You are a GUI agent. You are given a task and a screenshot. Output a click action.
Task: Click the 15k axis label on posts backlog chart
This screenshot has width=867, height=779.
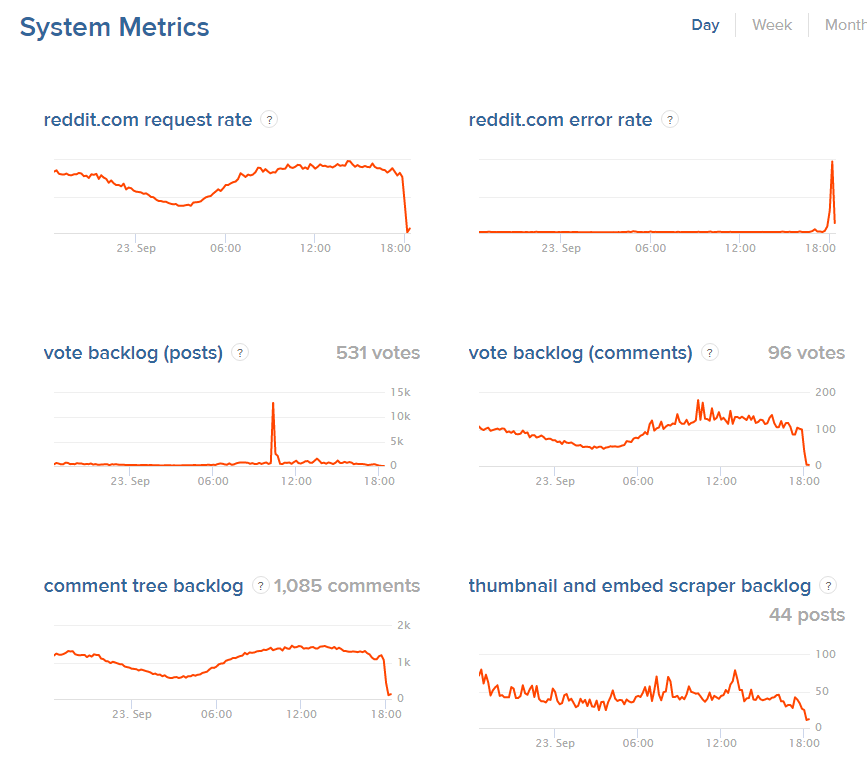pos(400,392)
